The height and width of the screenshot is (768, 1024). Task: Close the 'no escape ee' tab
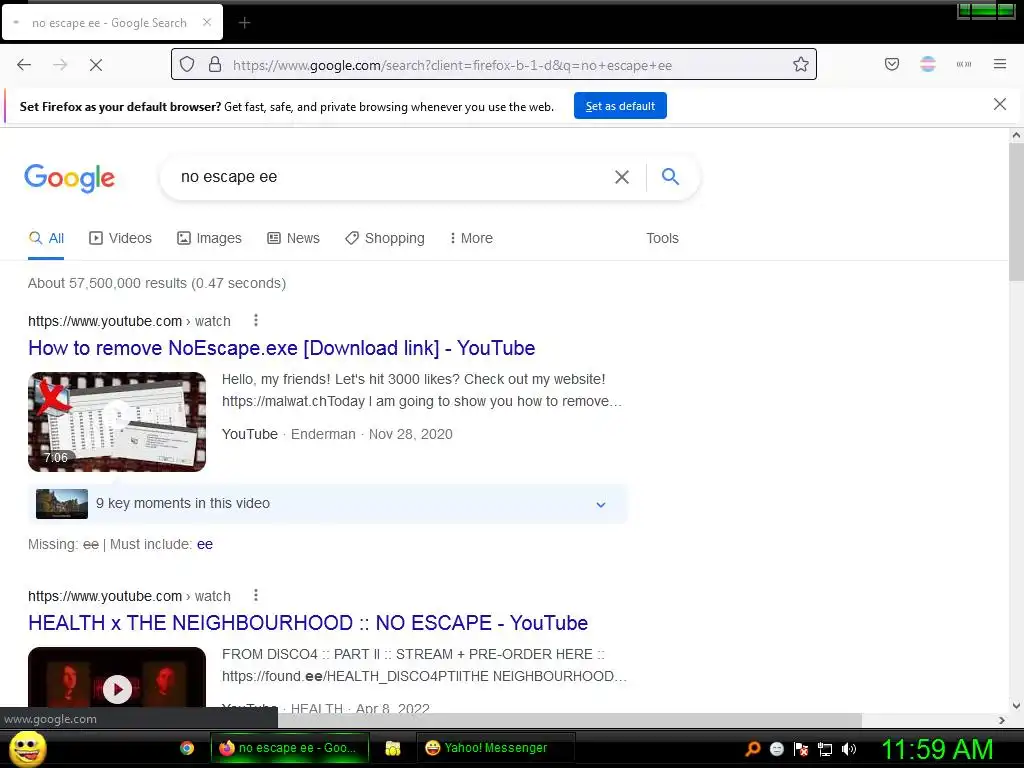[207, 22]
